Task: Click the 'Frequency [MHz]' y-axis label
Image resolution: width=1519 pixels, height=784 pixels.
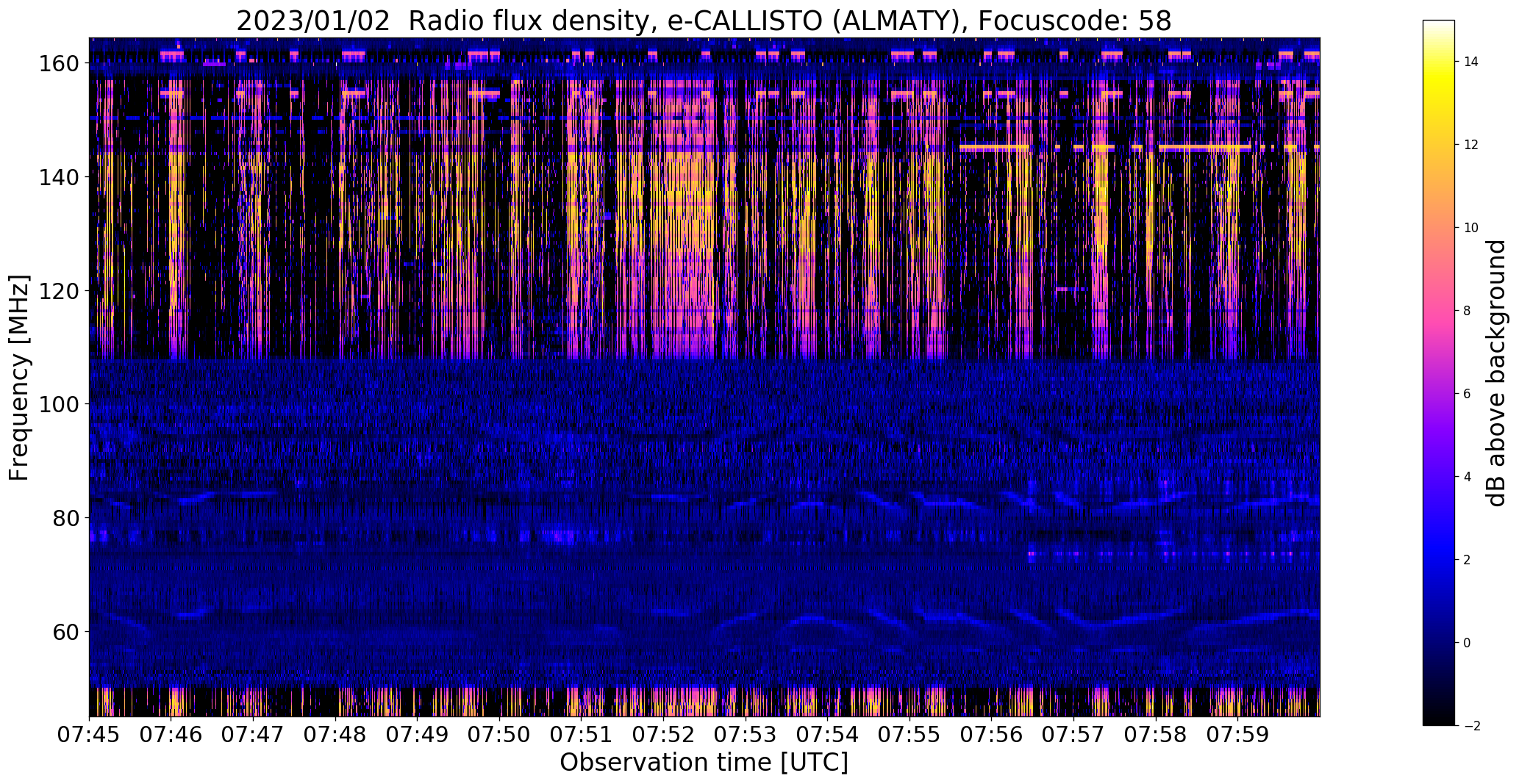Action: tap(19, 378)
